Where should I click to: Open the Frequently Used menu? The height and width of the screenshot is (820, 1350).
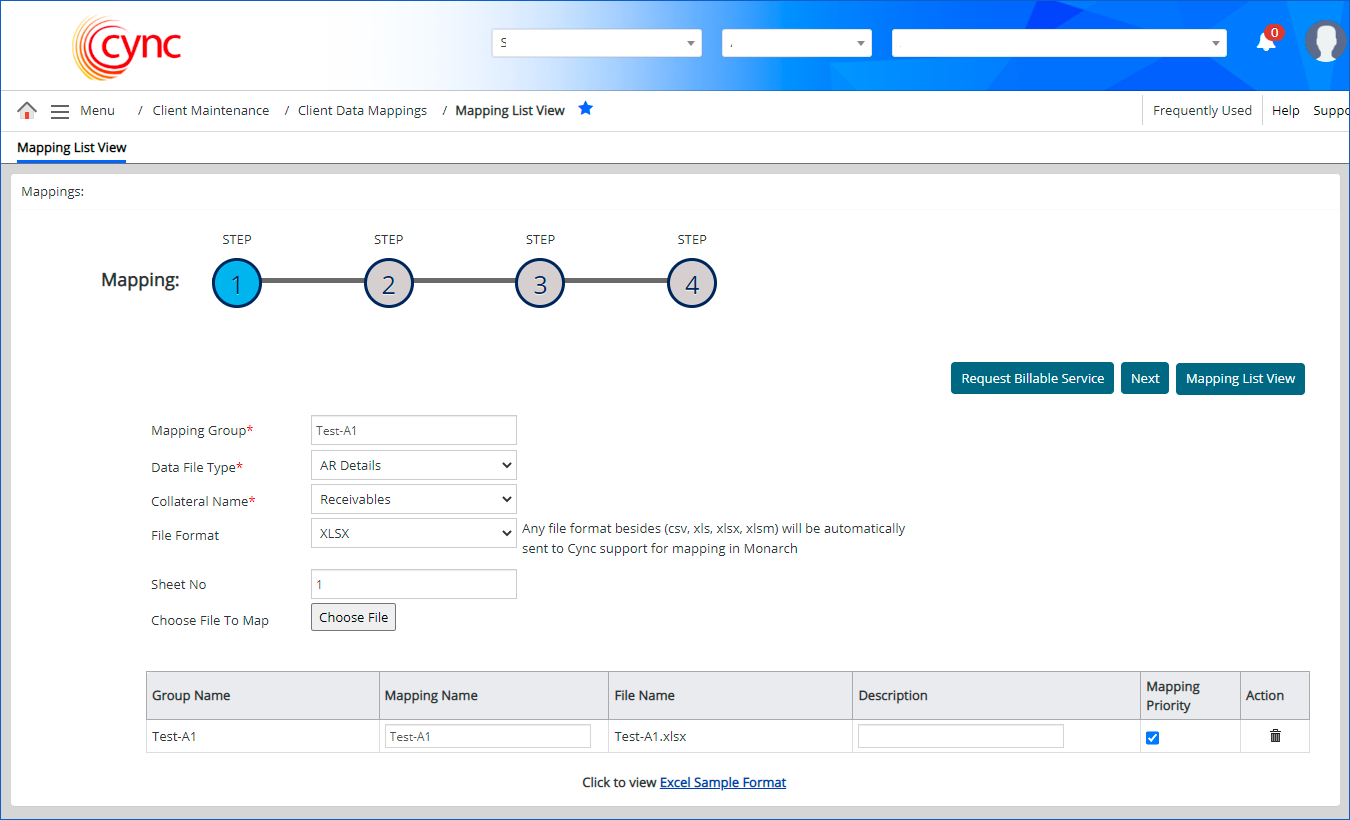(x=1202, y=110)
